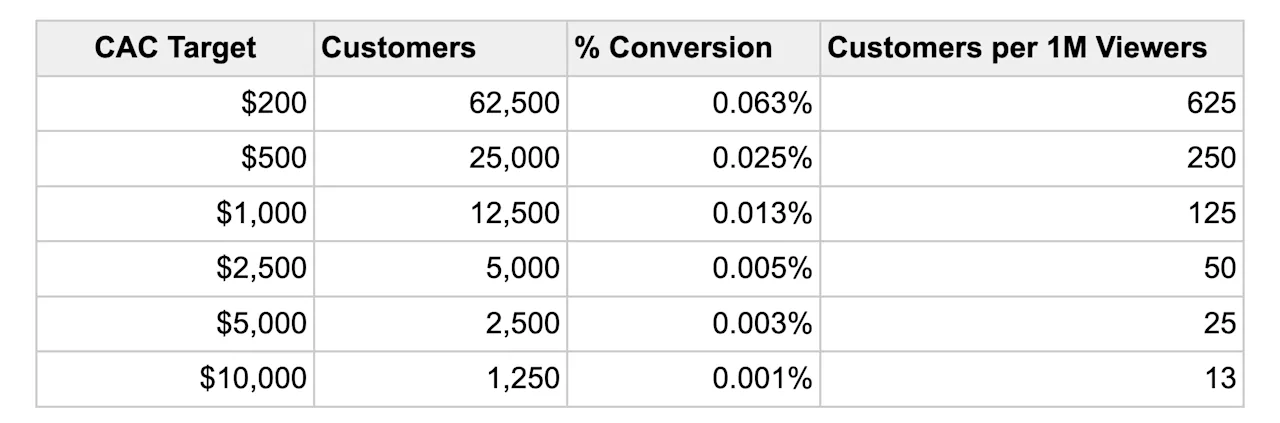Image resolution: width=1280 pixels, height=423 pixels.
Task: Select the cell showing 625 customers per 1M
Action: [x=1031, y=103]
